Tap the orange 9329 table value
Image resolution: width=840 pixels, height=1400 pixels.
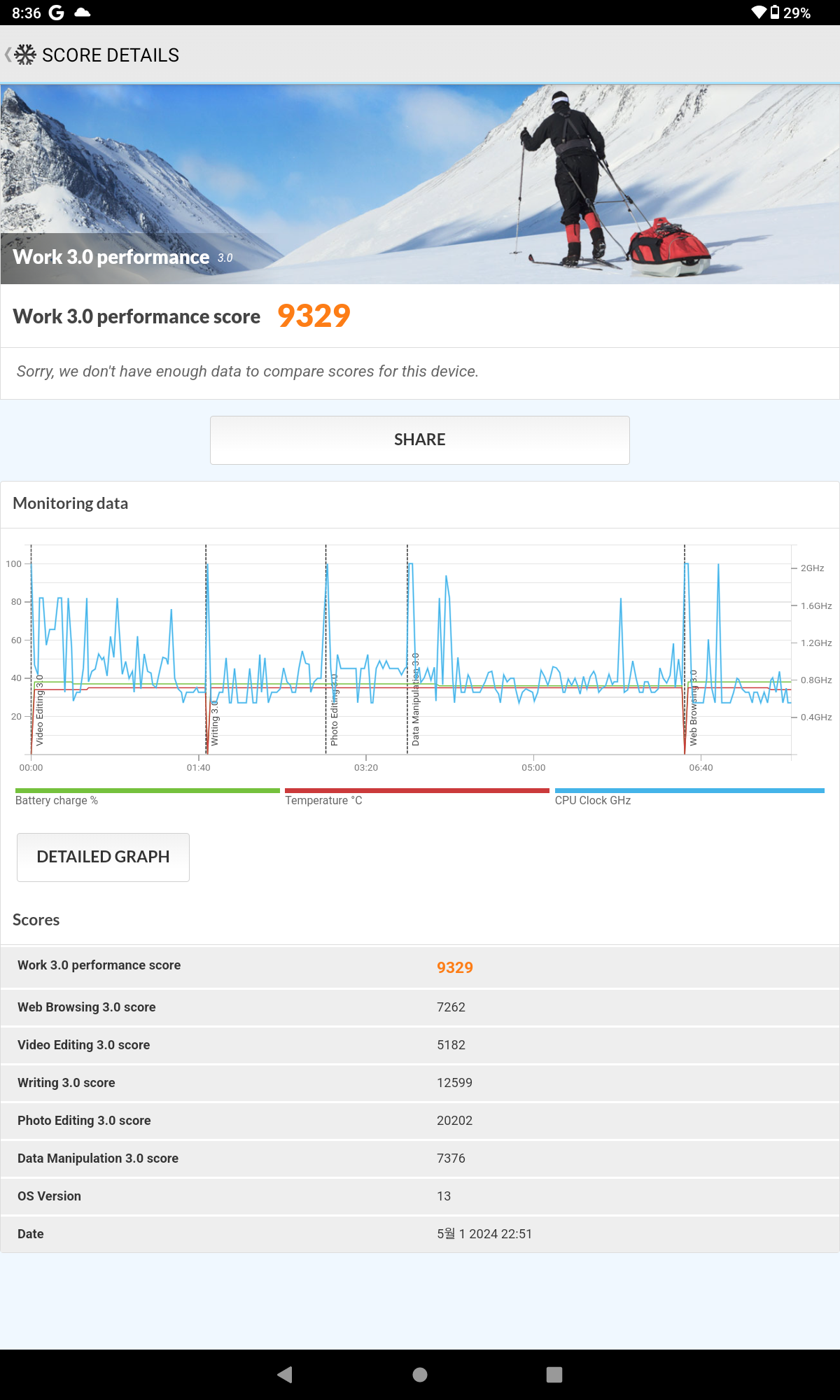coord(455,967)
